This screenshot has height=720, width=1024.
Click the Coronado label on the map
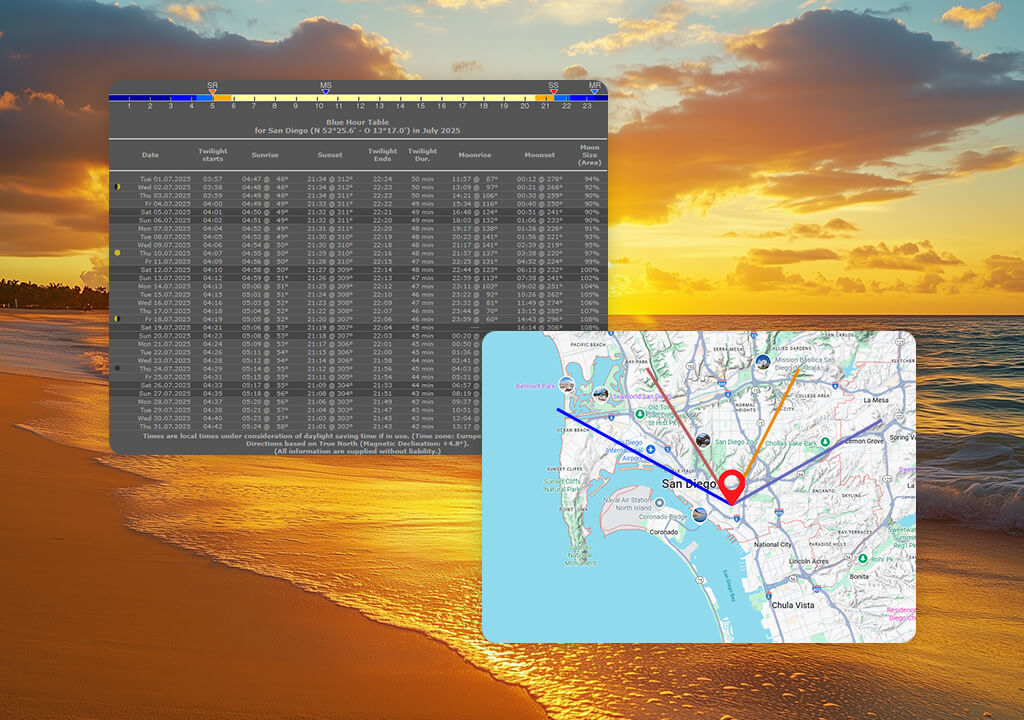(x=664, y=532)
